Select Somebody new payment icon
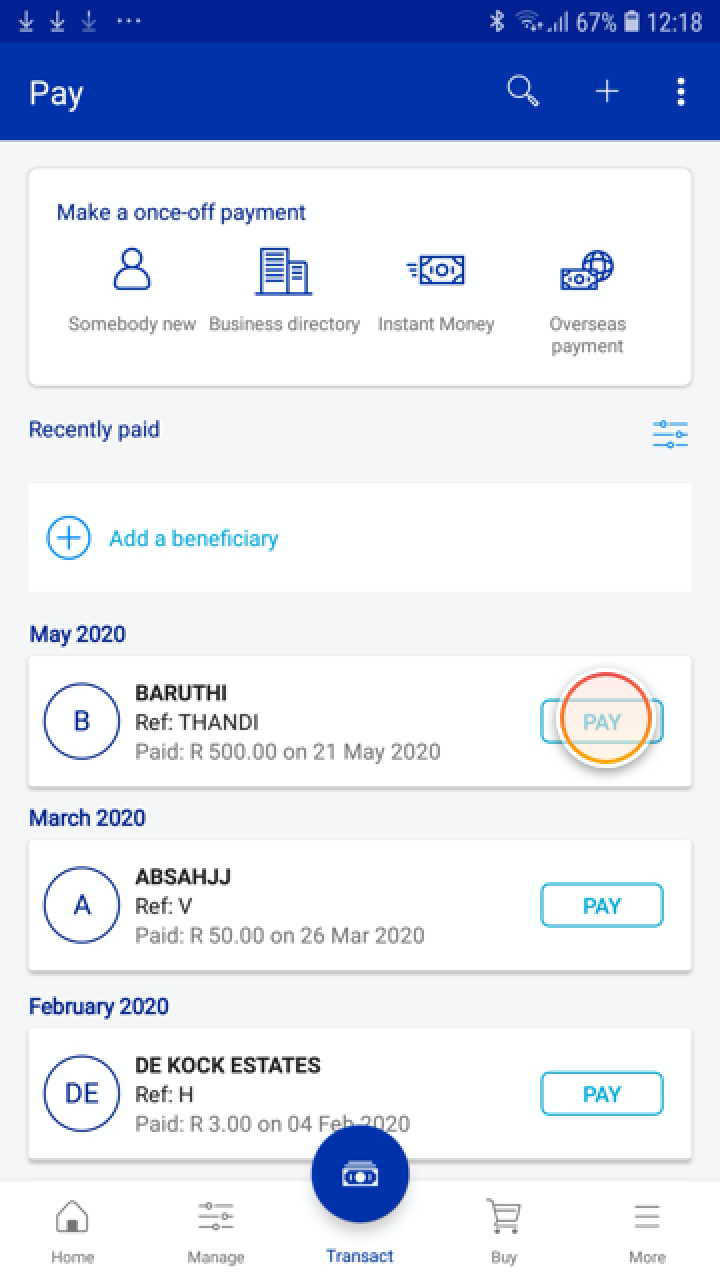The image size is (720, 1280). [132, 270]
